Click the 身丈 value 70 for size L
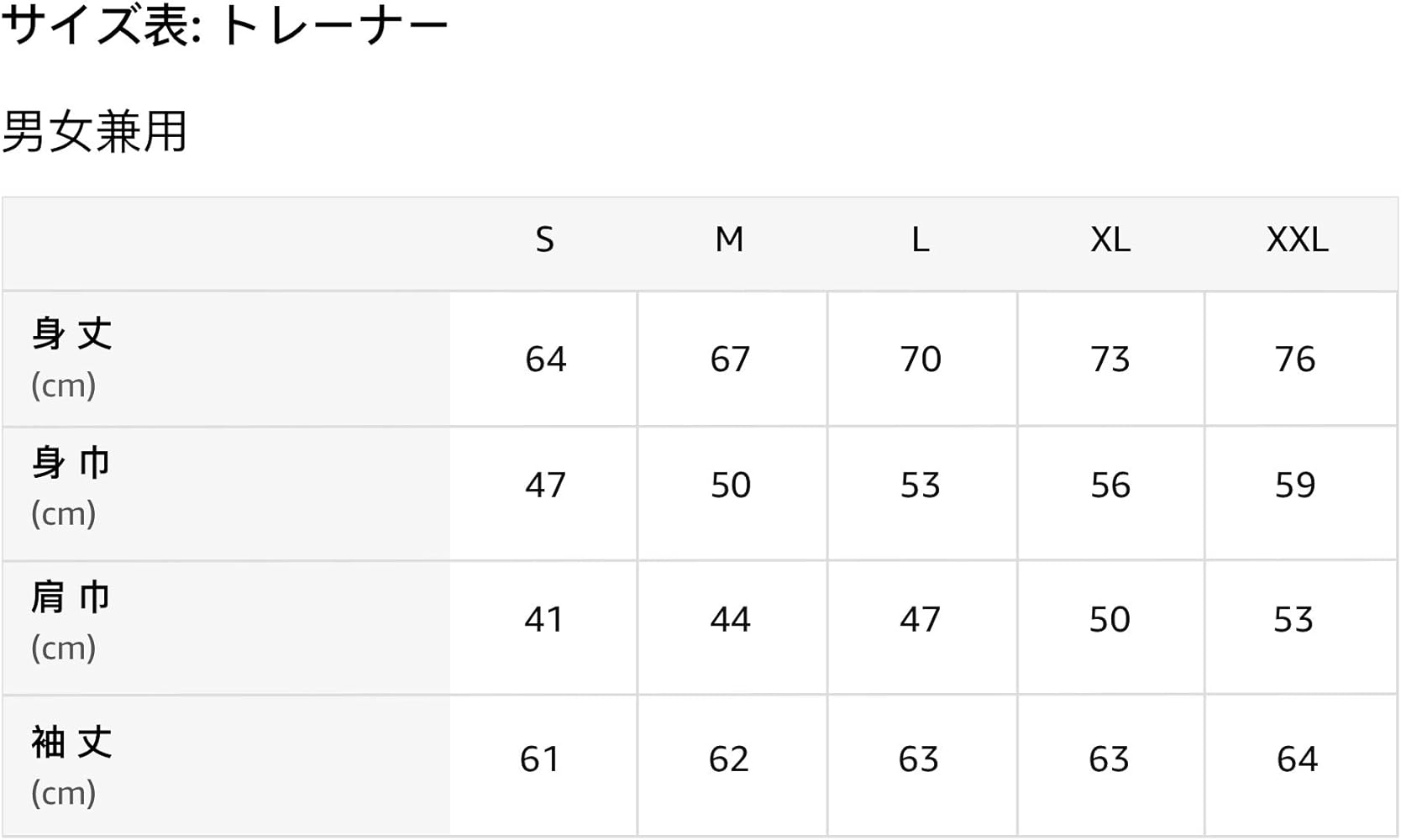 tap(921, 360)
